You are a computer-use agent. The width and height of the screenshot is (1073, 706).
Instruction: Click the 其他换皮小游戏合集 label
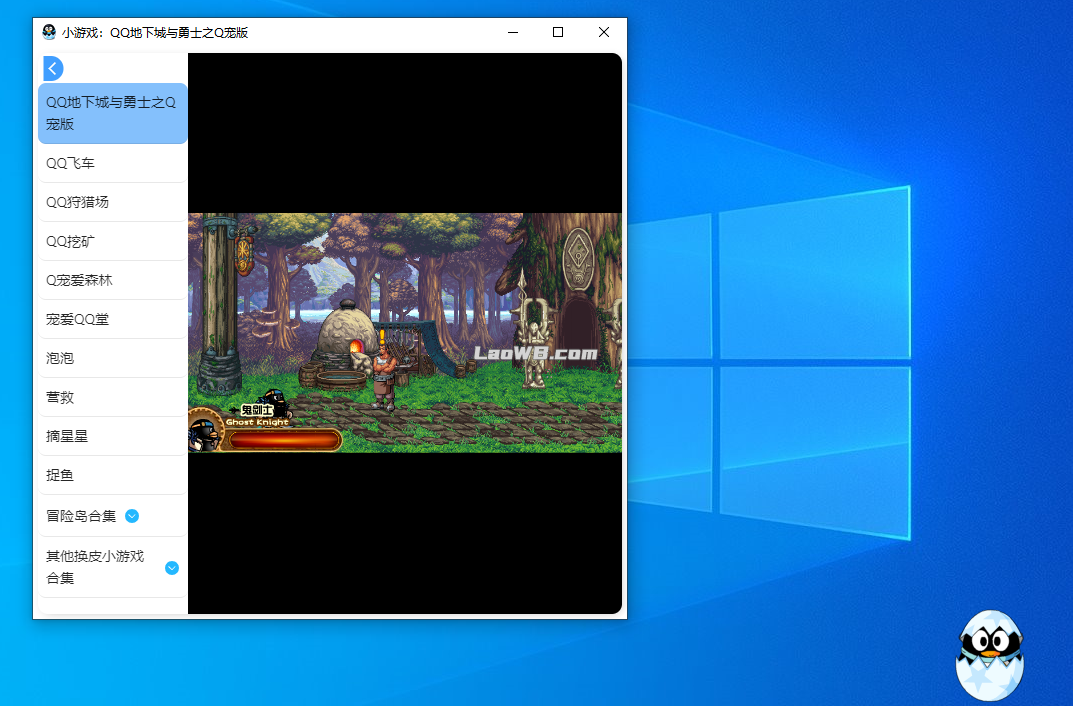coord(95,567)
